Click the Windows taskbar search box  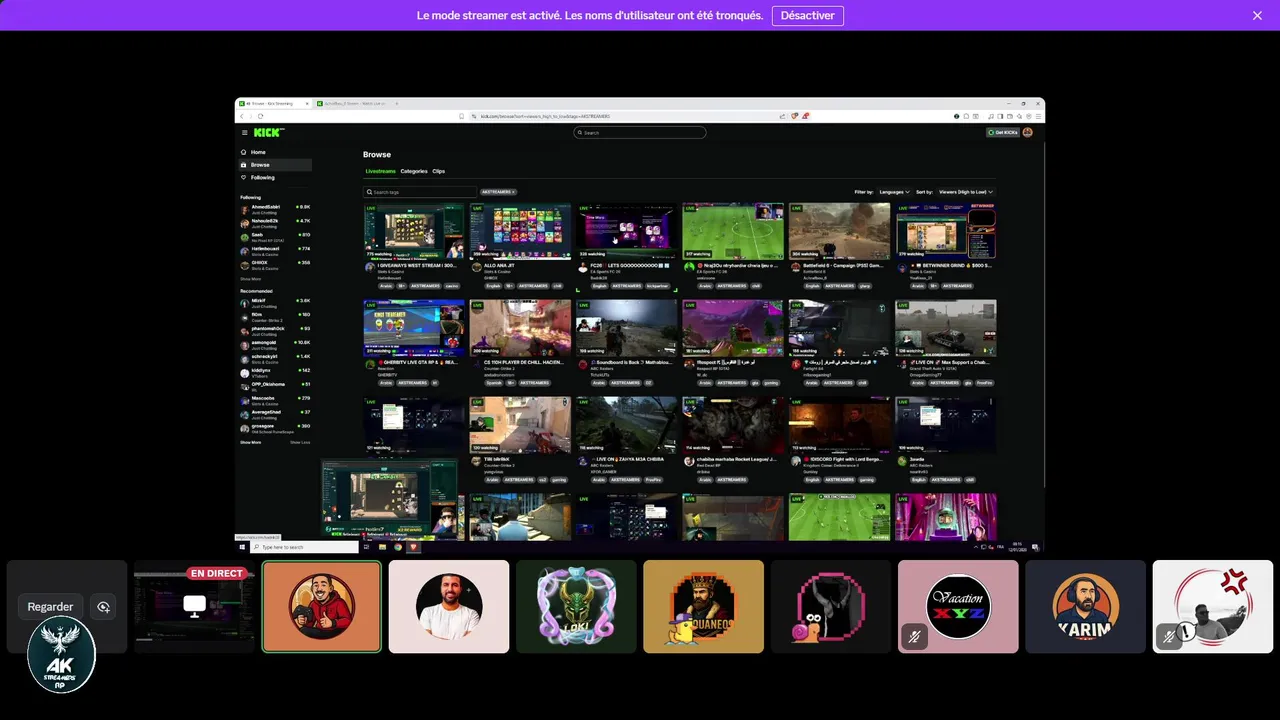[304, 547]
